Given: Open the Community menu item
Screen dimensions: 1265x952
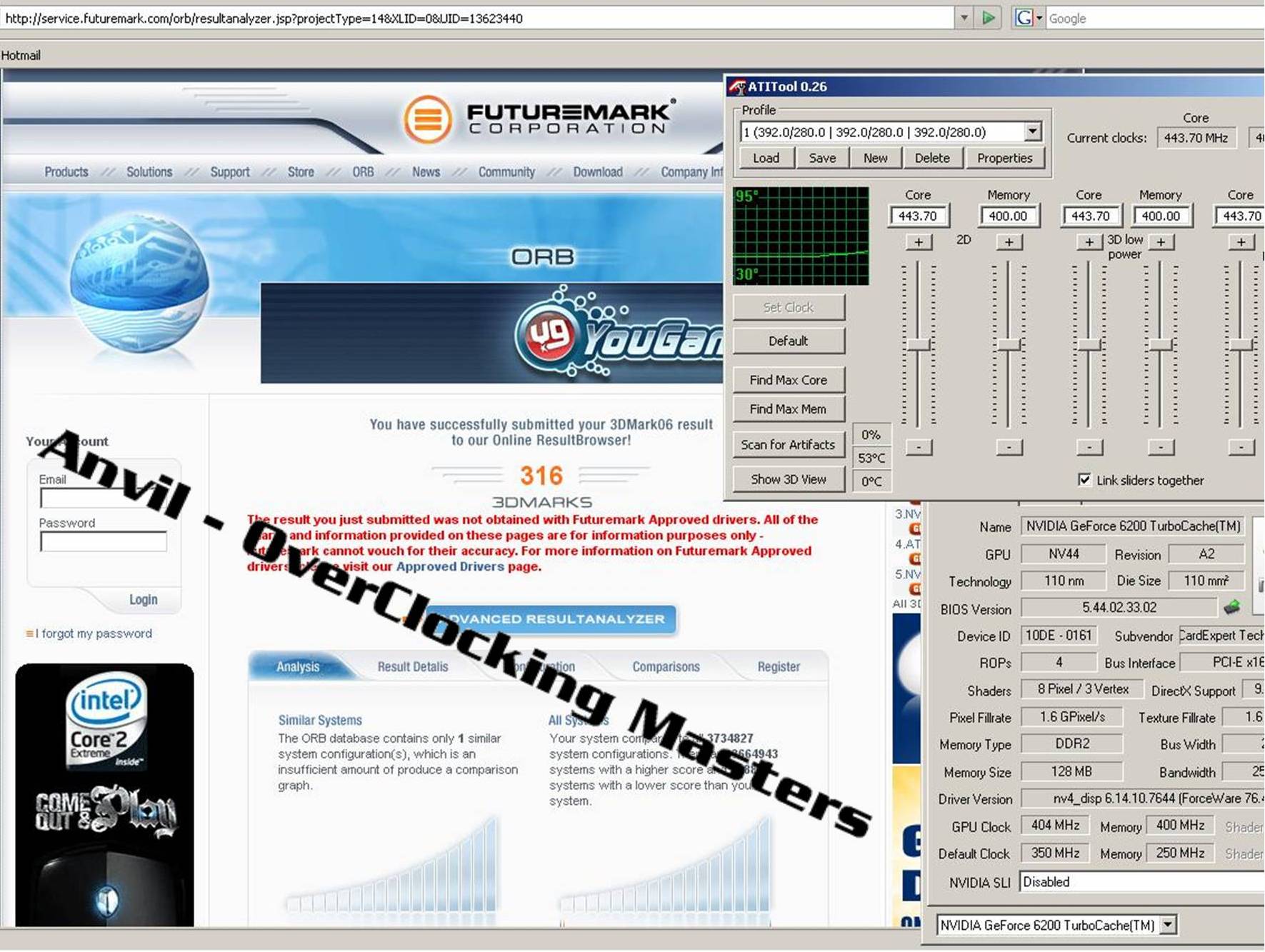Looking at the screenshot, I should click(x=506, y=172).
